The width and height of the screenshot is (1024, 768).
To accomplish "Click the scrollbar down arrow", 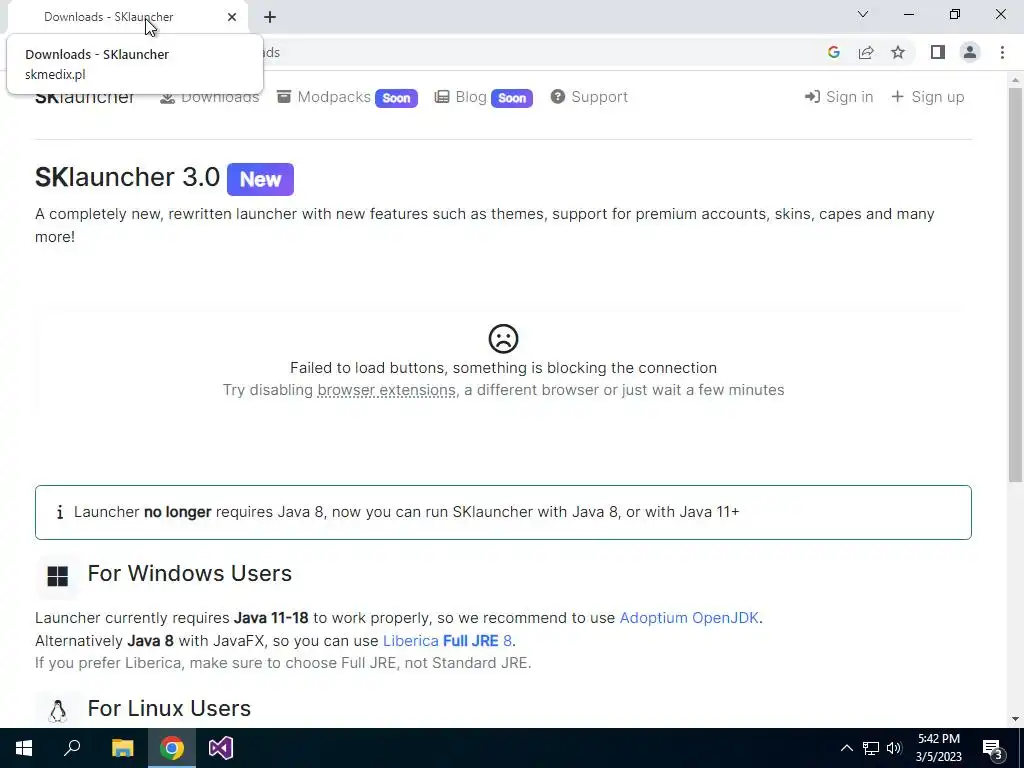I will 1015,719.
